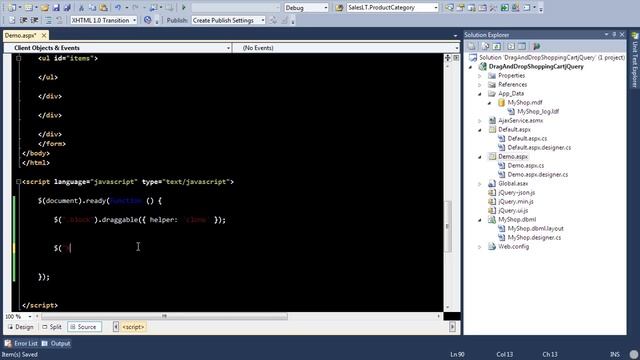Click the Paste clipboard icon
This screenshot has width=640, height=360.
coord(104,7)
